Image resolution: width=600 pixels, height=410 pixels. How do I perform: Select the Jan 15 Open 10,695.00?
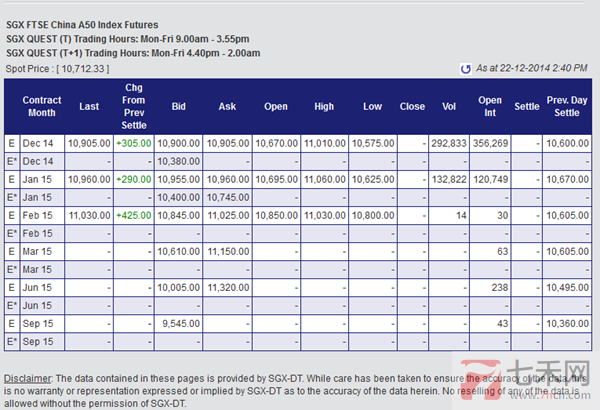(x=277, y=180)
